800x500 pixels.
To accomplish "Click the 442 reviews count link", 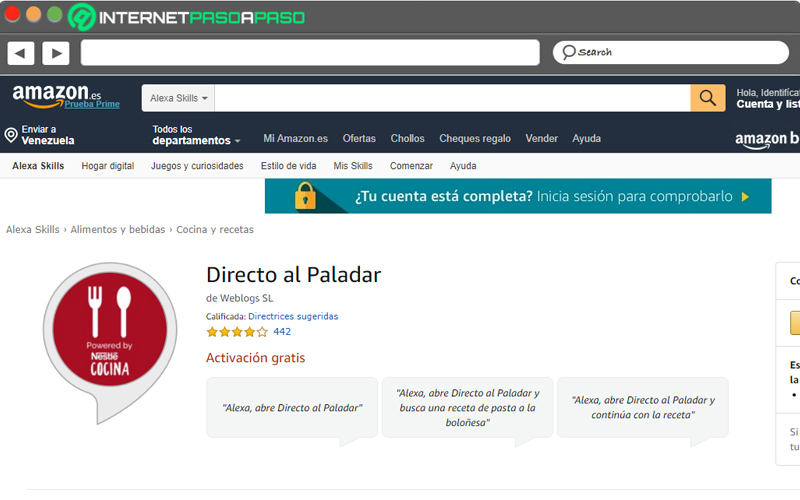I will coord(282,332).
